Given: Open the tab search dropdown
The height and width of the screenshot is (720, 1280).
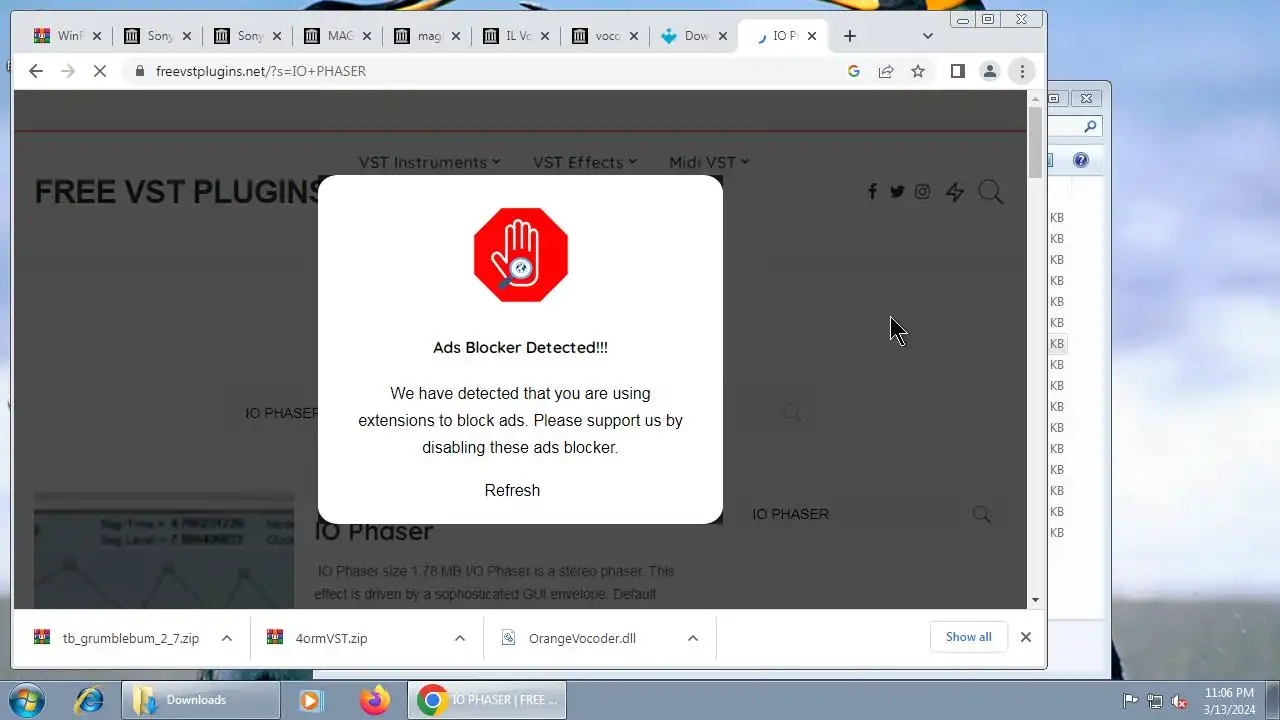Looking at the screenshot, I should point(927,36).
